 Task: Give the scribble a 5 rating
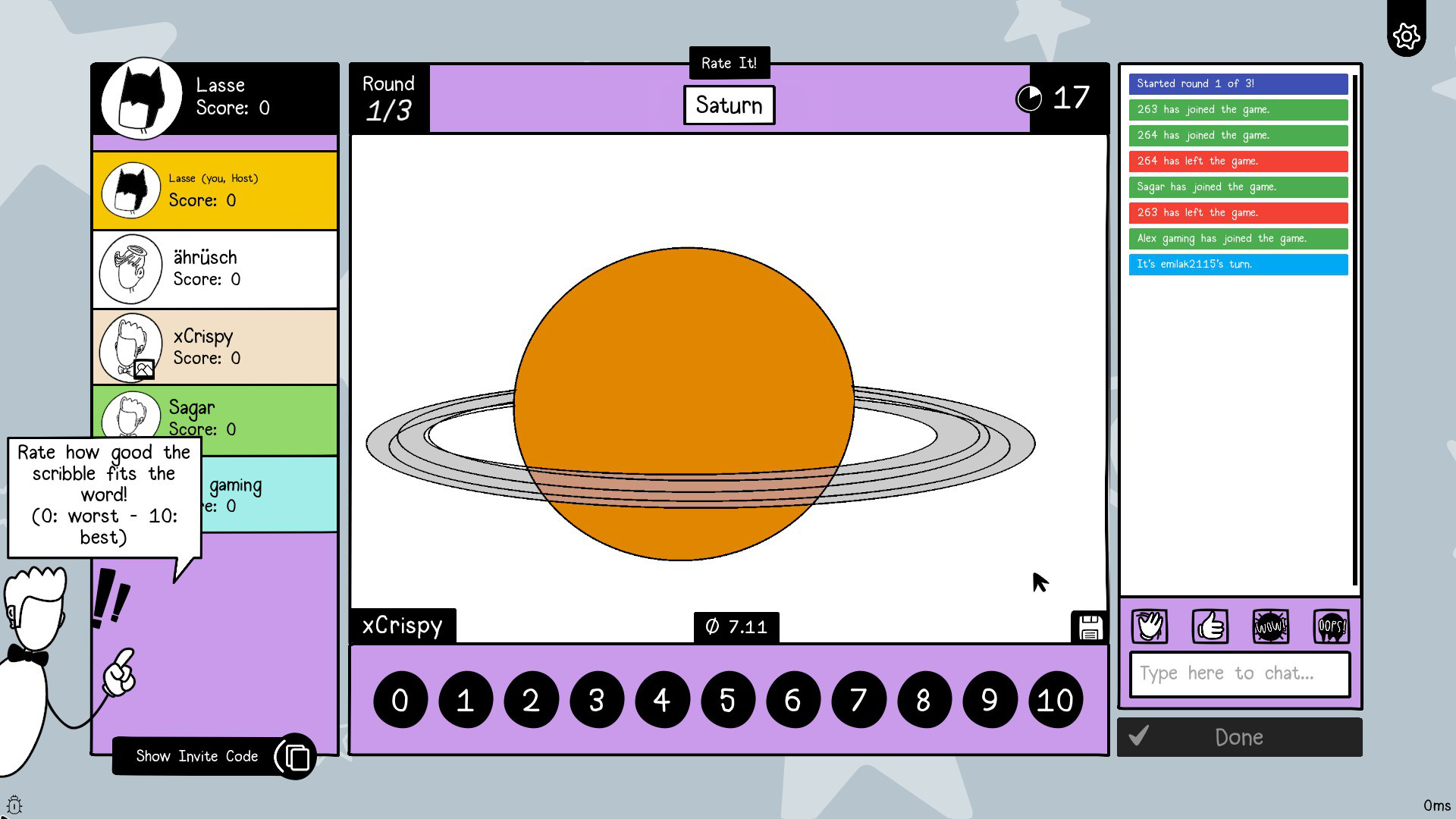pyautogui.click(x=727, y=700)
